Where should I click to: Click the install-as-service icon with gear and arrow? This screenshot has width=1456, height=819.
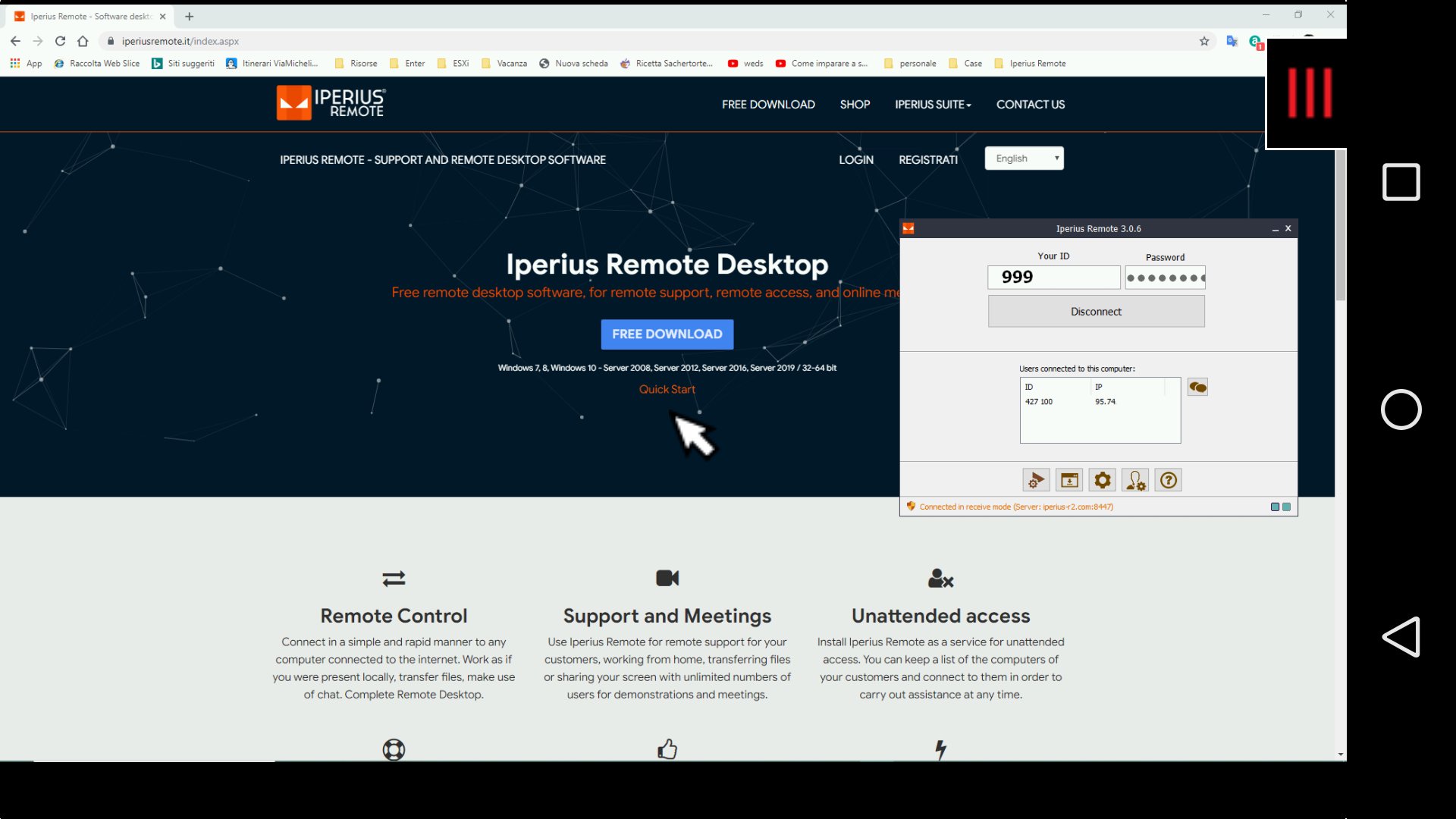tap(1036, 479)
